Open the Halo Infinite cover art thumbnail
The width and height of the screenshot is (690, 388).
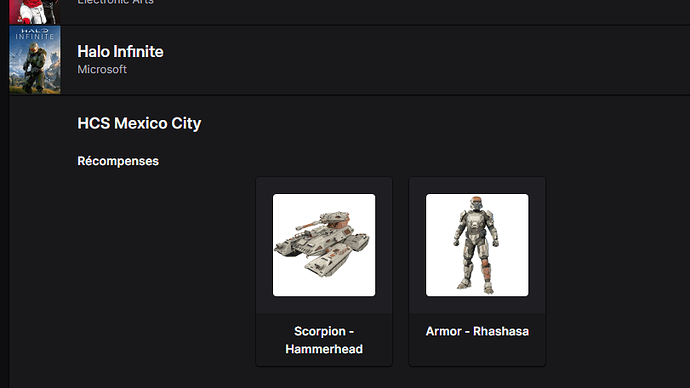pos(35,59)
